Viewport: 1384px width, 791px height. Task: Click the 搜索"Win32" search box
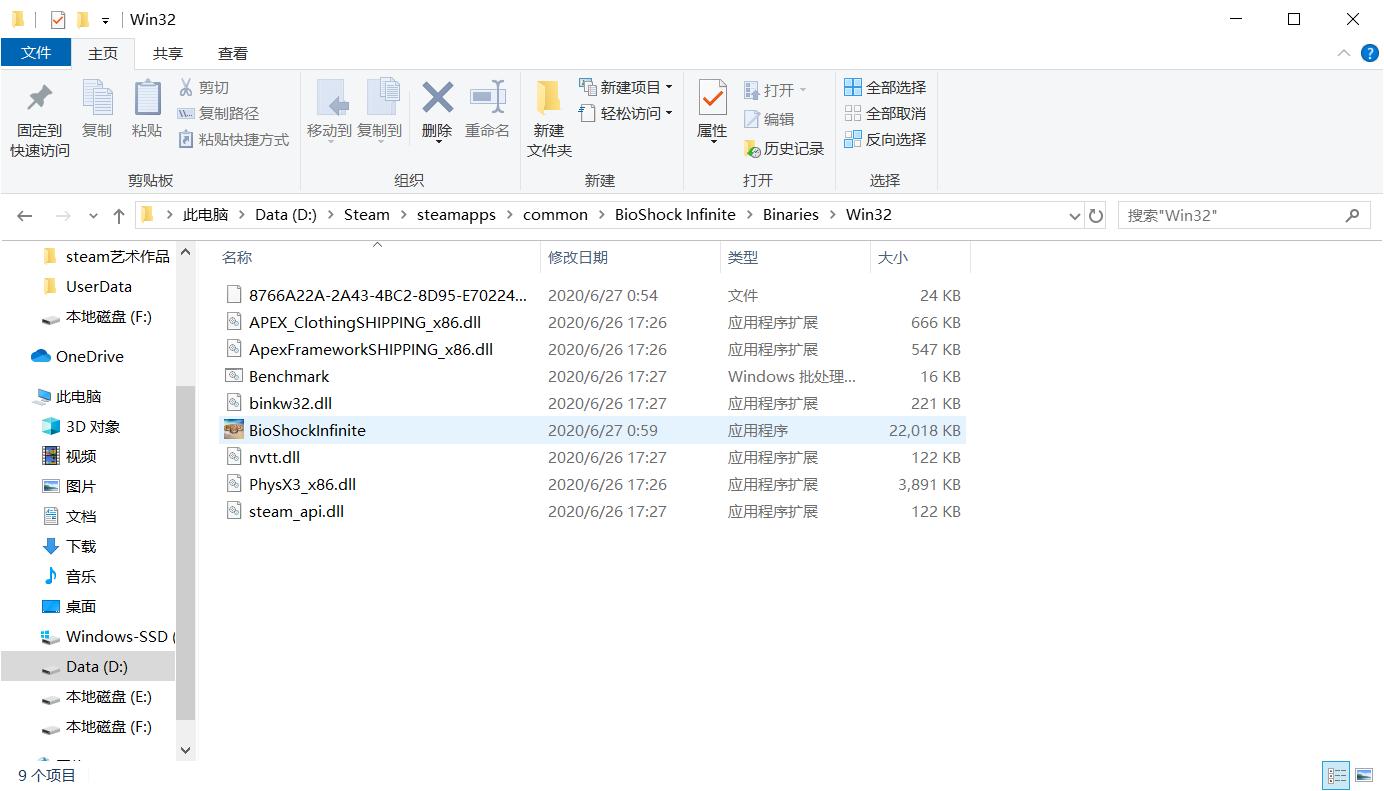[x=1243, y=215]
